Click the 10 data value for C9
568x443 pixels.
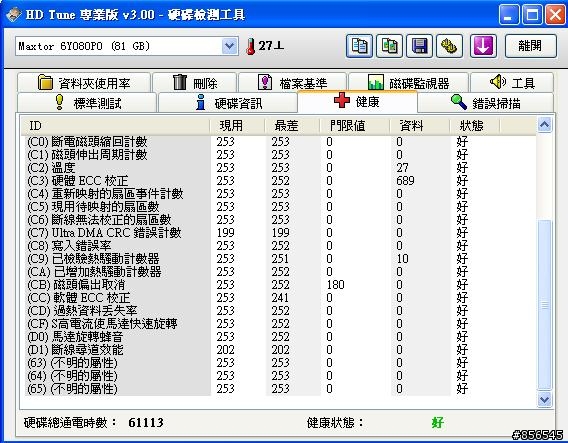pyautogui.click(x=402, y=259)
